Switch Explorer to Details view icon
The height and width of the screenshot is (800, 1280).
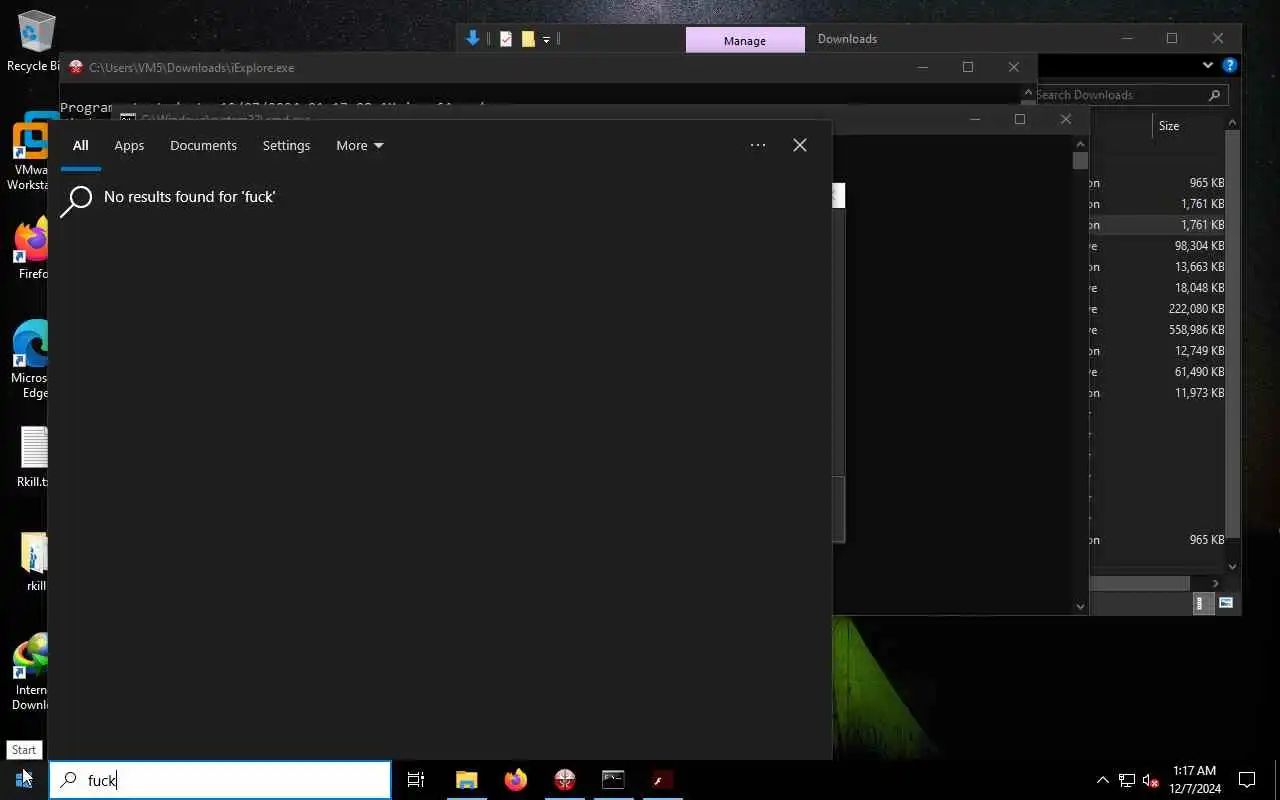point(1202,603)
